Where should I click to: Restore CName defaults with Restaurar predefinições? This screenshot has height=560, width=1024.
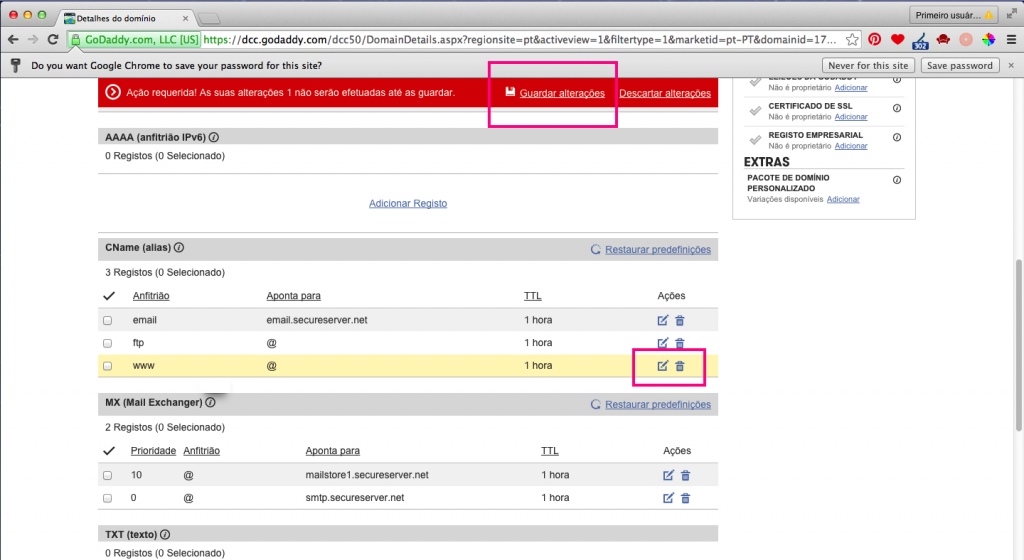pyautogui.click(x=658, y=249)
